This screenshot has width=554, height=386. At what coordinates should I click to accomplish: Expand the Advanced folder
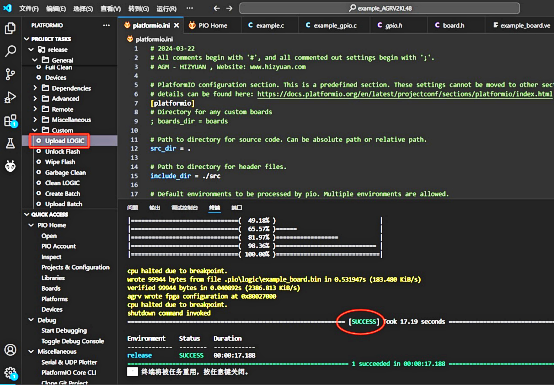[x=35, y=99]
